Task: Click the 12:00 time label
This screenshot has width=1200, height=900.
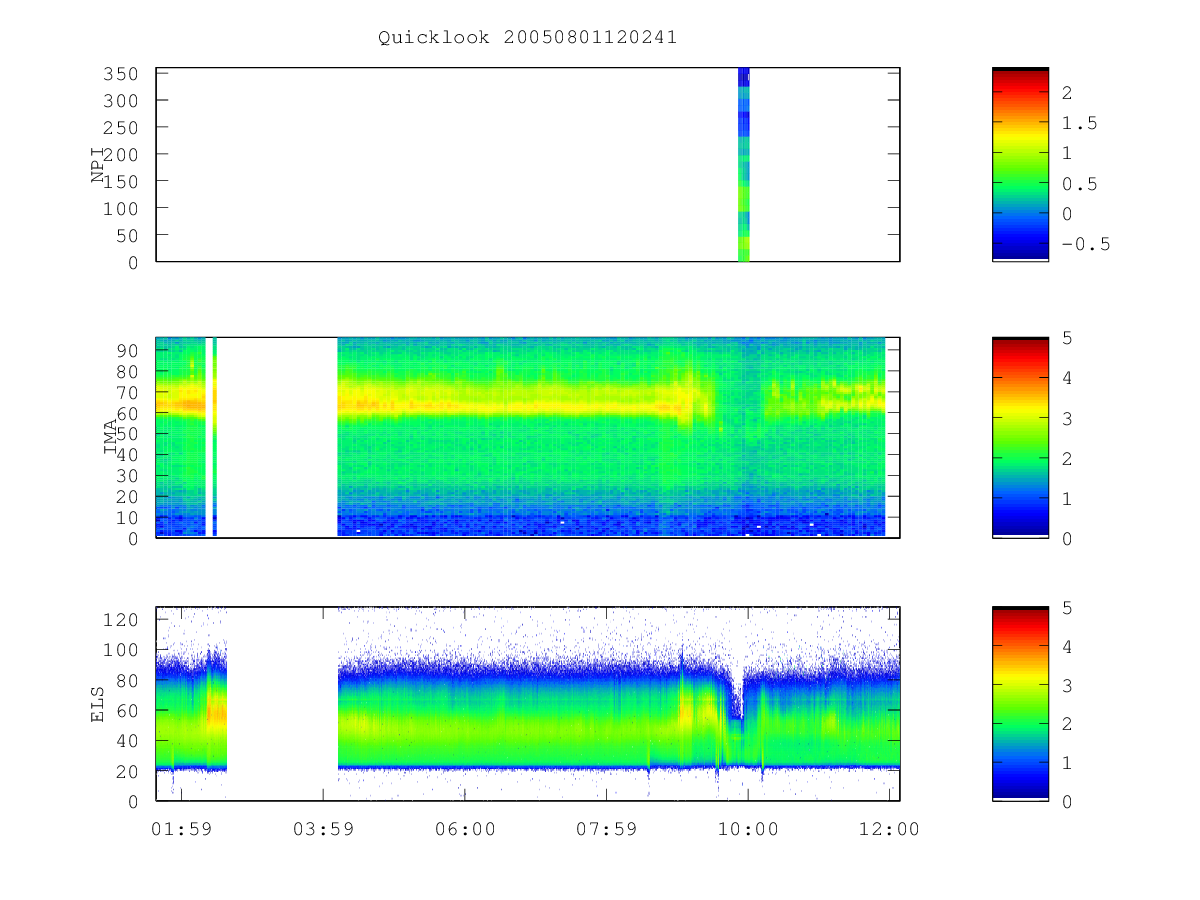Action: pyautogui.click(x=891, y=828)
